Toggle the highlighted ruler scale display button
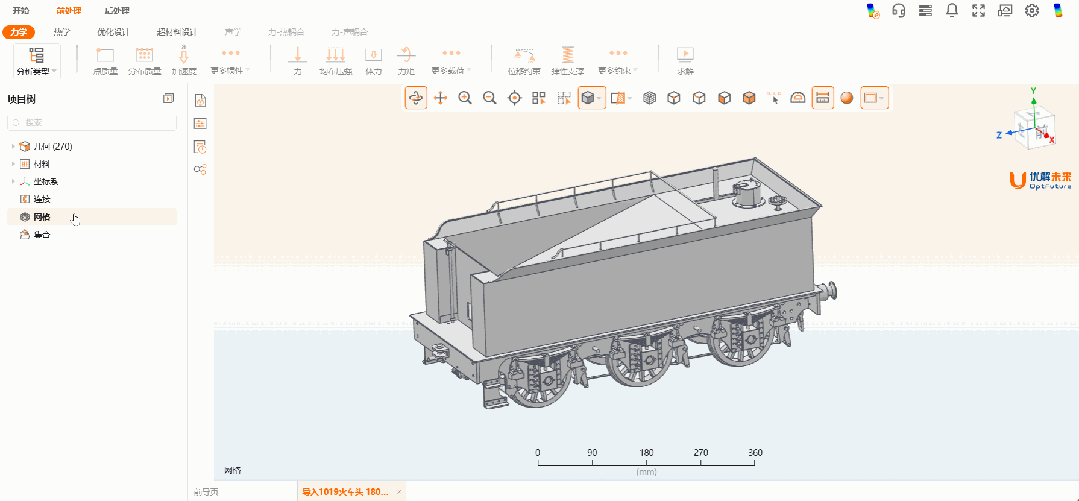Screen dimensions: 1079x501 tap(822, 98)
